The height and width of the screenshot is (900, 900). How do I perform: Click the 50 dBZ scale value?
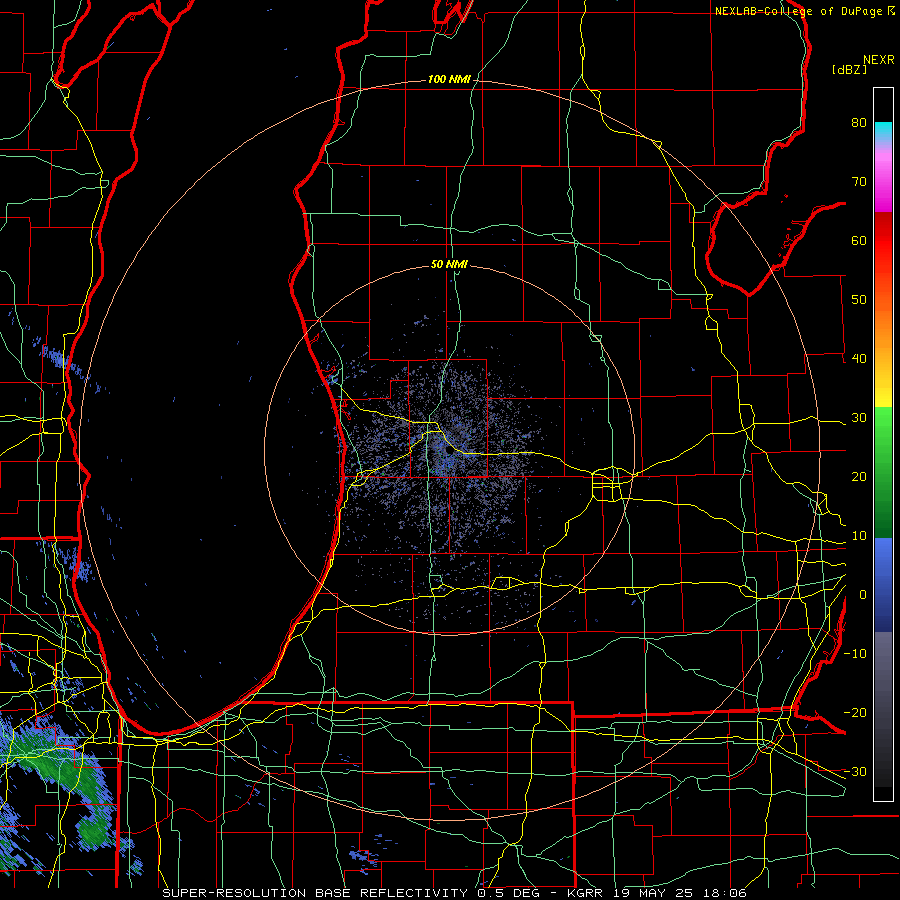859,300
